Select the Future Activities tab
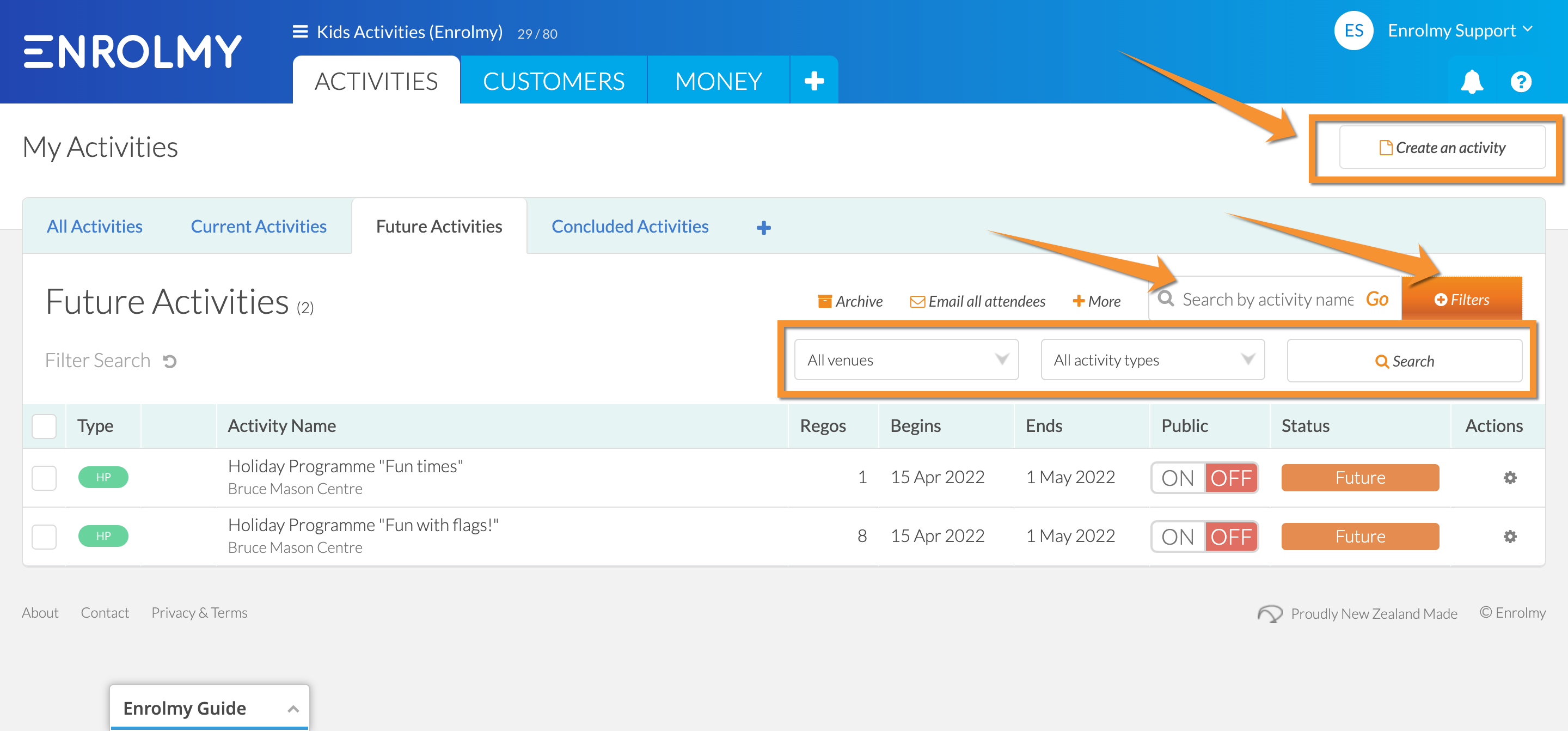 [439, 226]
